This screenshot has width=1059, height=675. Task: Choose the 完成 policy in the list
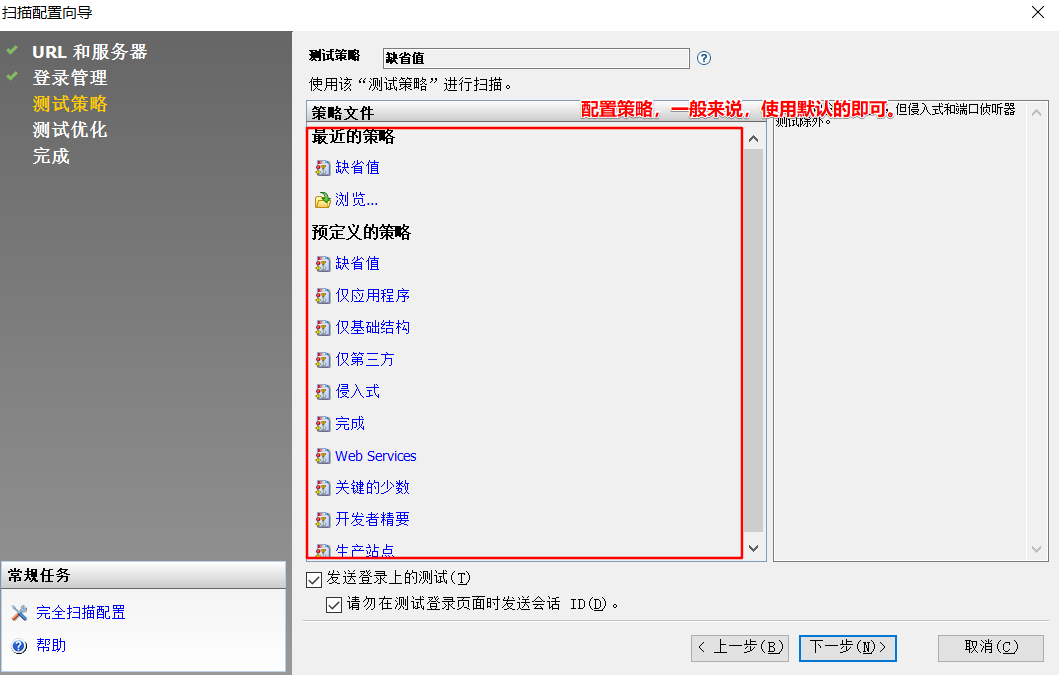tap(350, 424)
